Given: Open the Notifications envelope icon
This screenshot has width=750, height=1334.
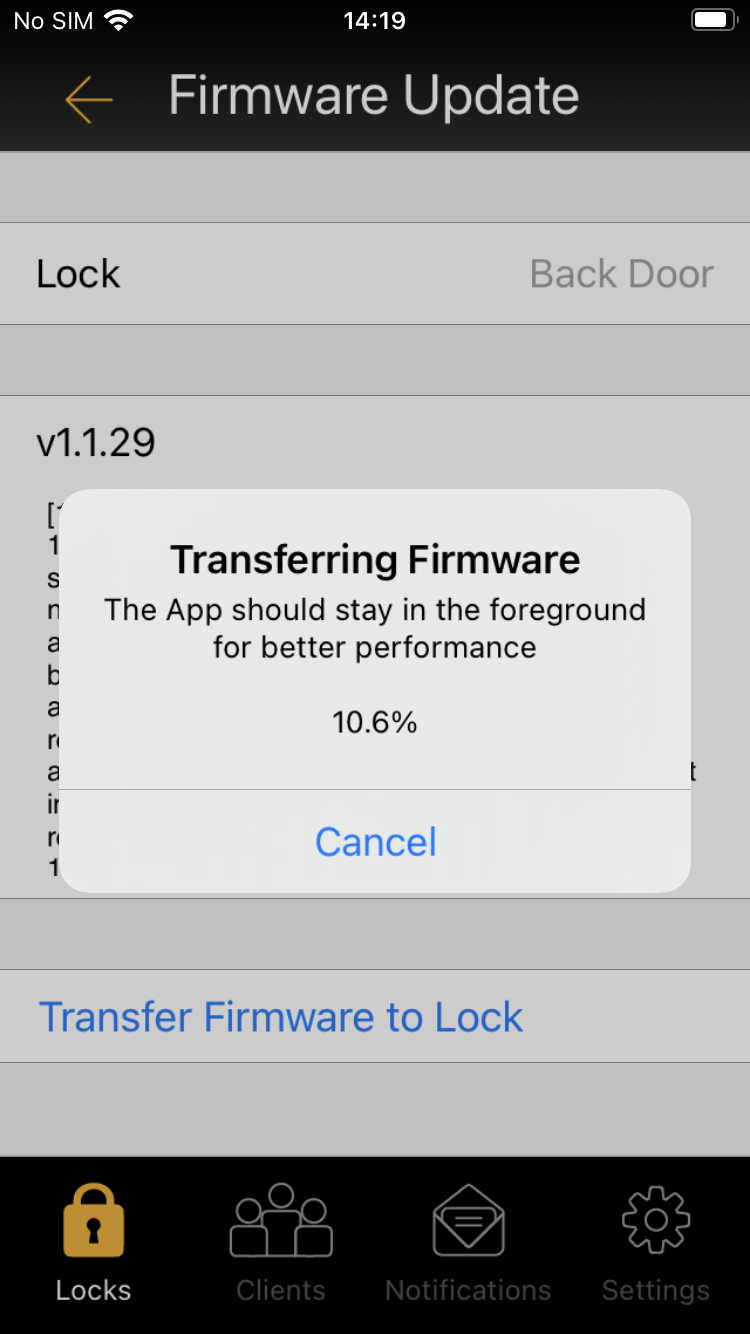Looking at the screenshot, I should coord(468,1220).
